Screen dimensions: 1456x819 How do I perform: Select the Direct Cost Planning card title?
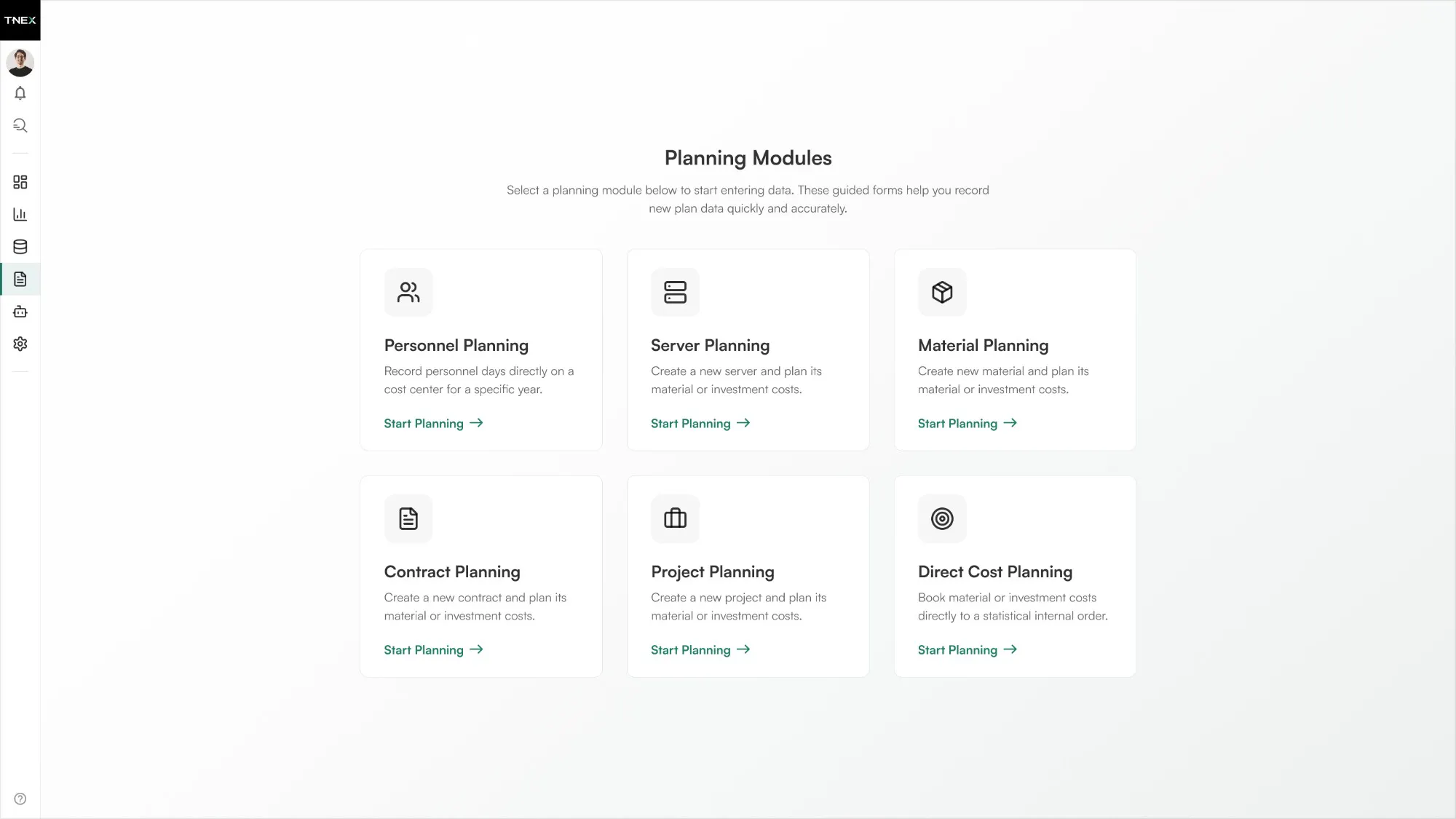tap(995, 572)
